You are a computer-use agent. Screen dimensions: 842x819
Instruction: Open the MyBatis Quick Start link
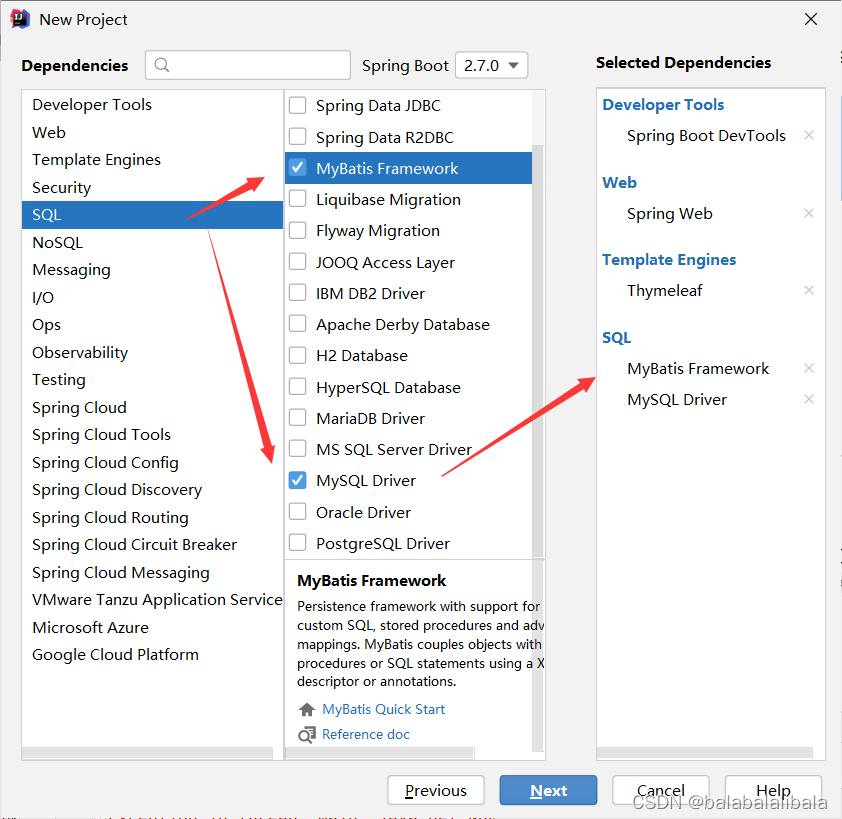(x=383, y=709)
